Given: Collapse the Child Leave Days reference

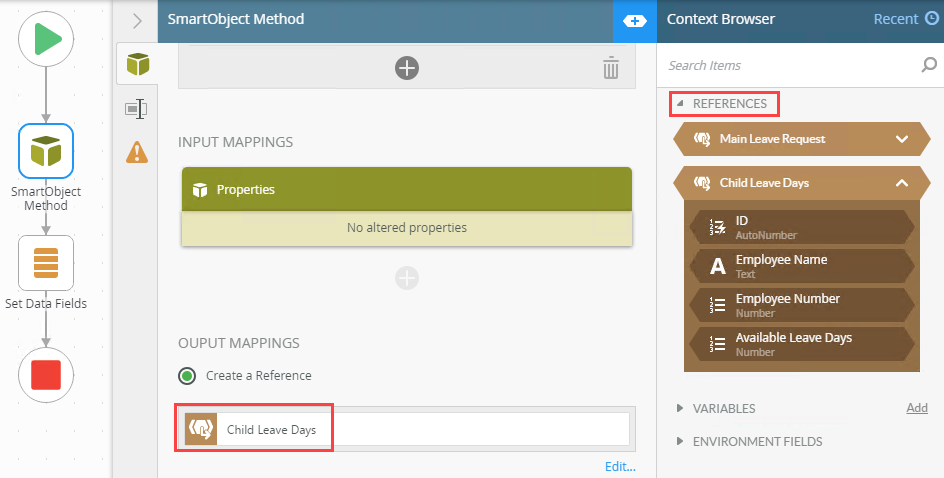Looking at the screenshot, I should click(901, 183).
